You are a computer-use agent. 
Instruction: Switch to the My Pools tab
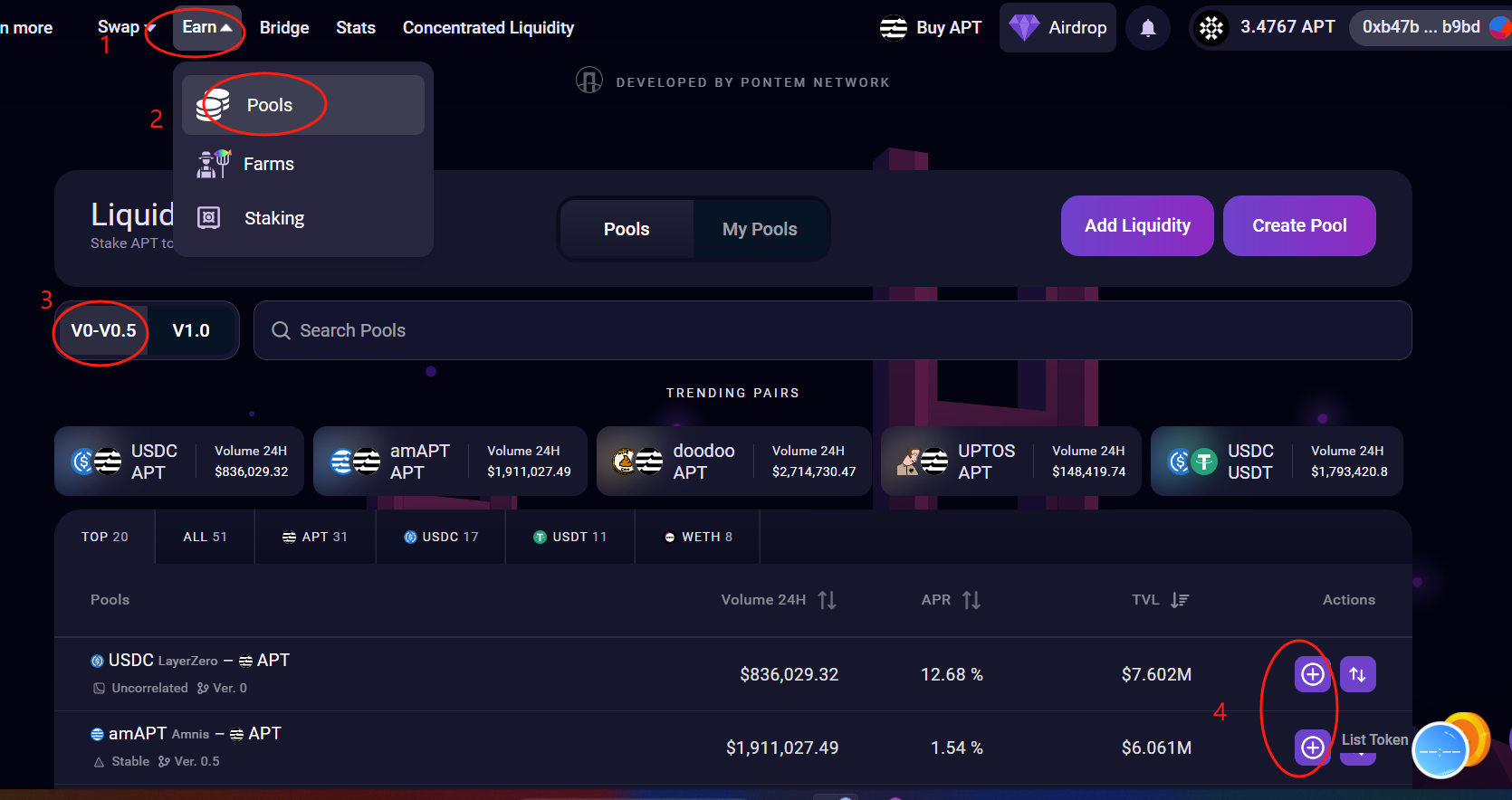pyautogui.click(x=760, y=229)
